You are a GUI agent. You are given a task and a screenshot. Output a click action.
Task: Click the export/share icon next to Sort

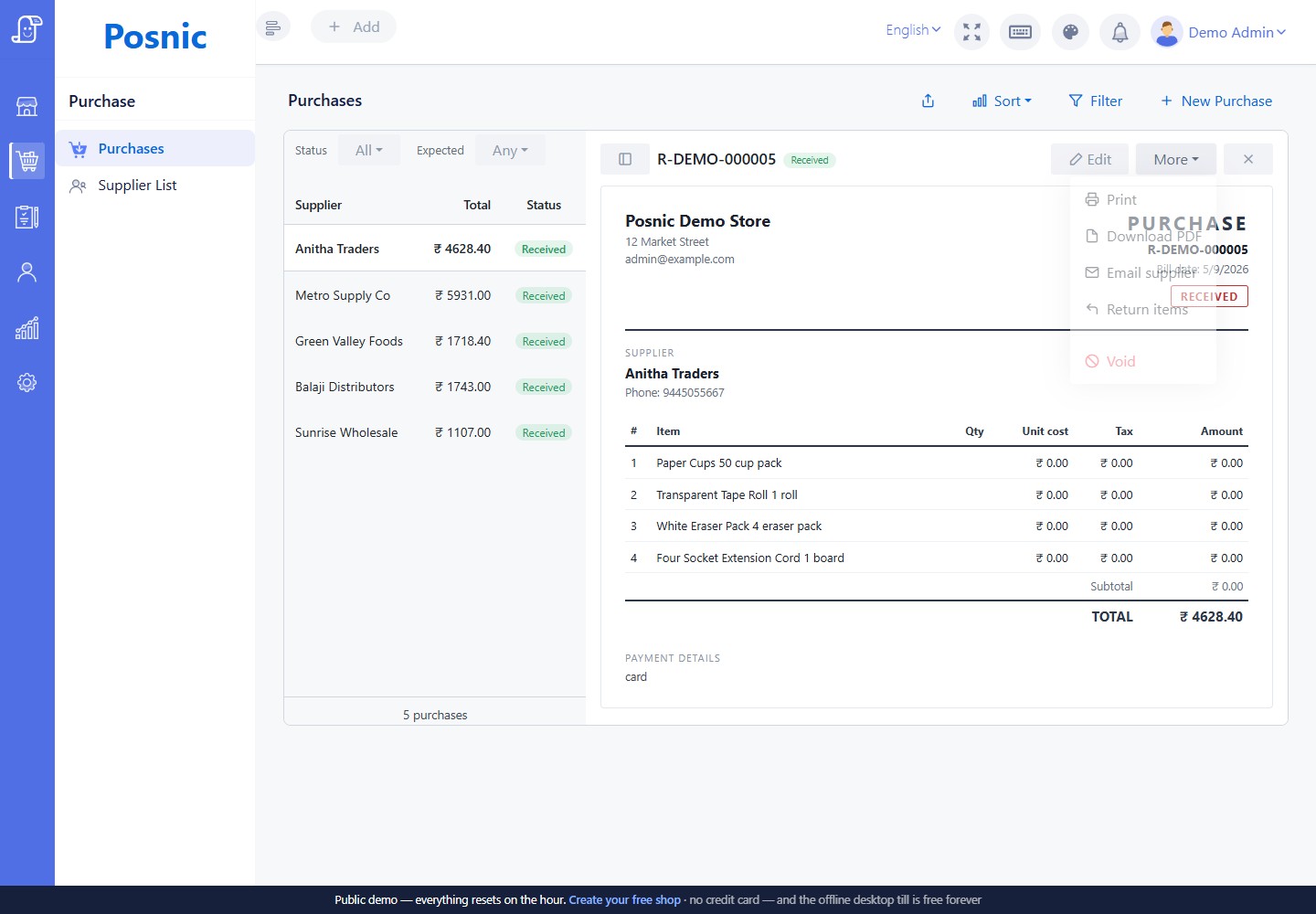pos(928,101)
